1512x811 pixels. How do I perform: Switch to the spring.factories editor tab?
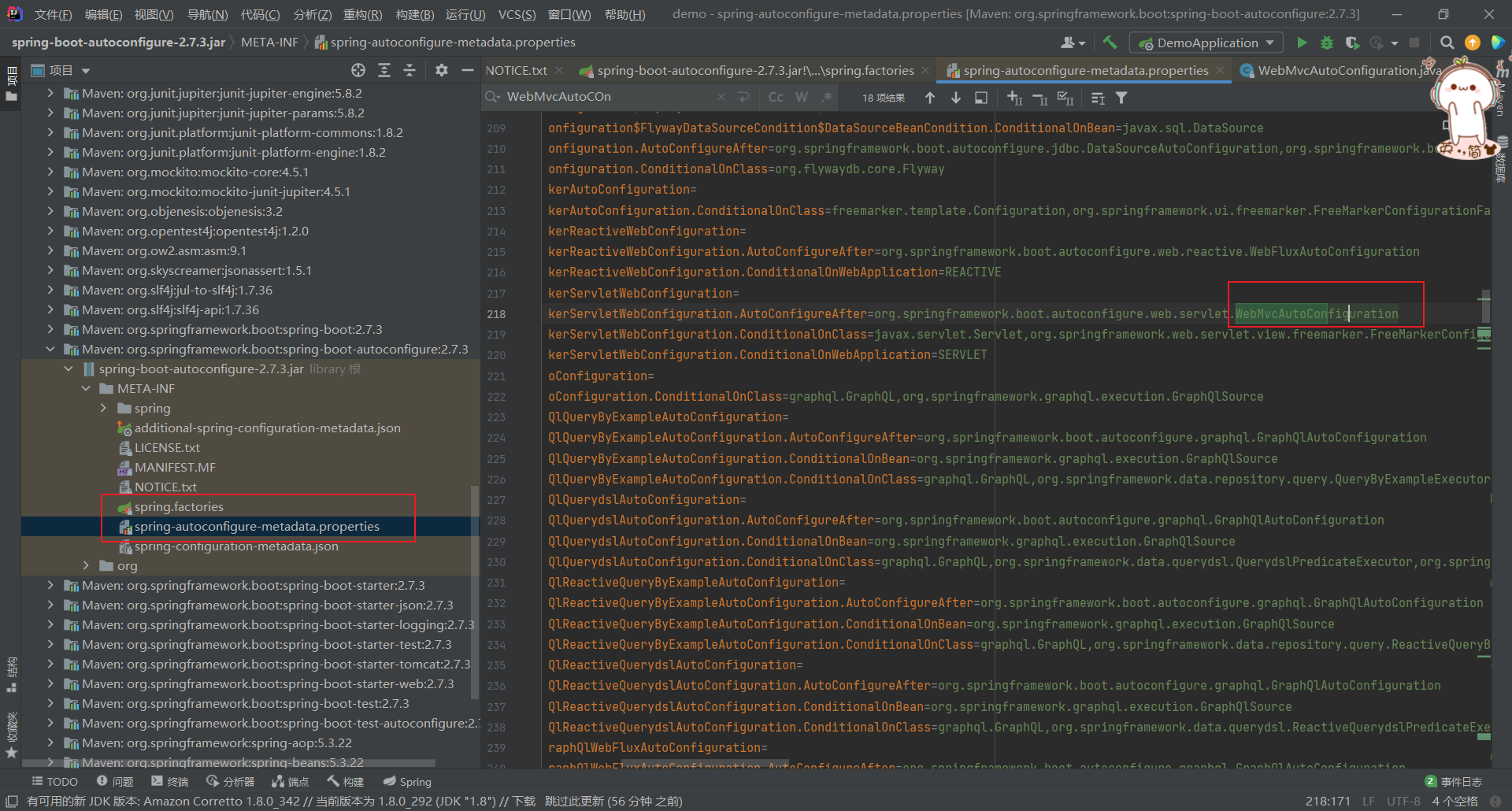point(755,70)
